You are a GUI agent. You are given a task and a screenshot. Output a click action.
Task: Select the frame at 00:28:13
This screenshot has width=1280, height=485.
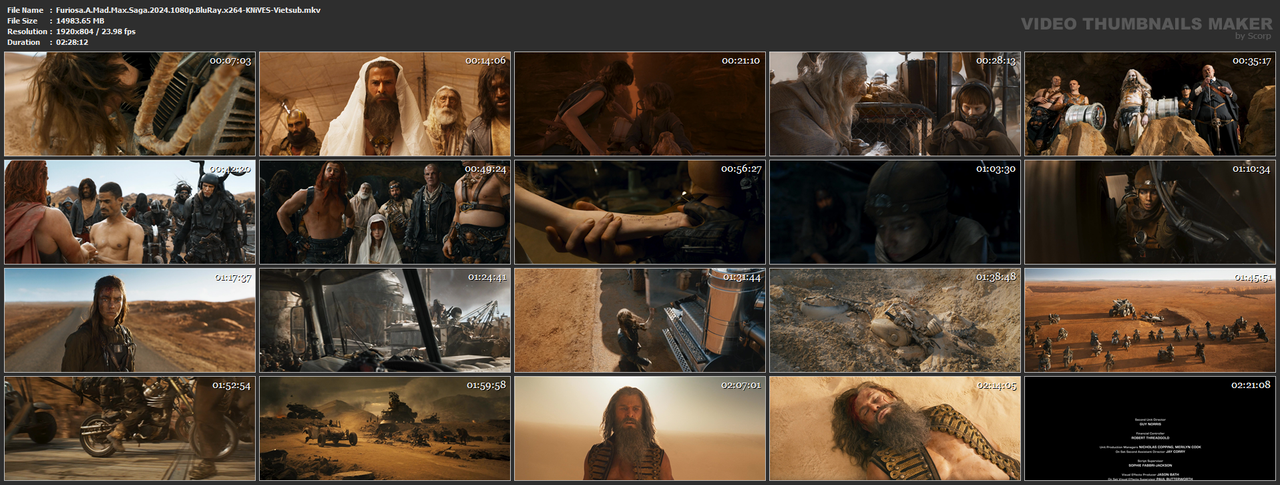pos(895,104)
